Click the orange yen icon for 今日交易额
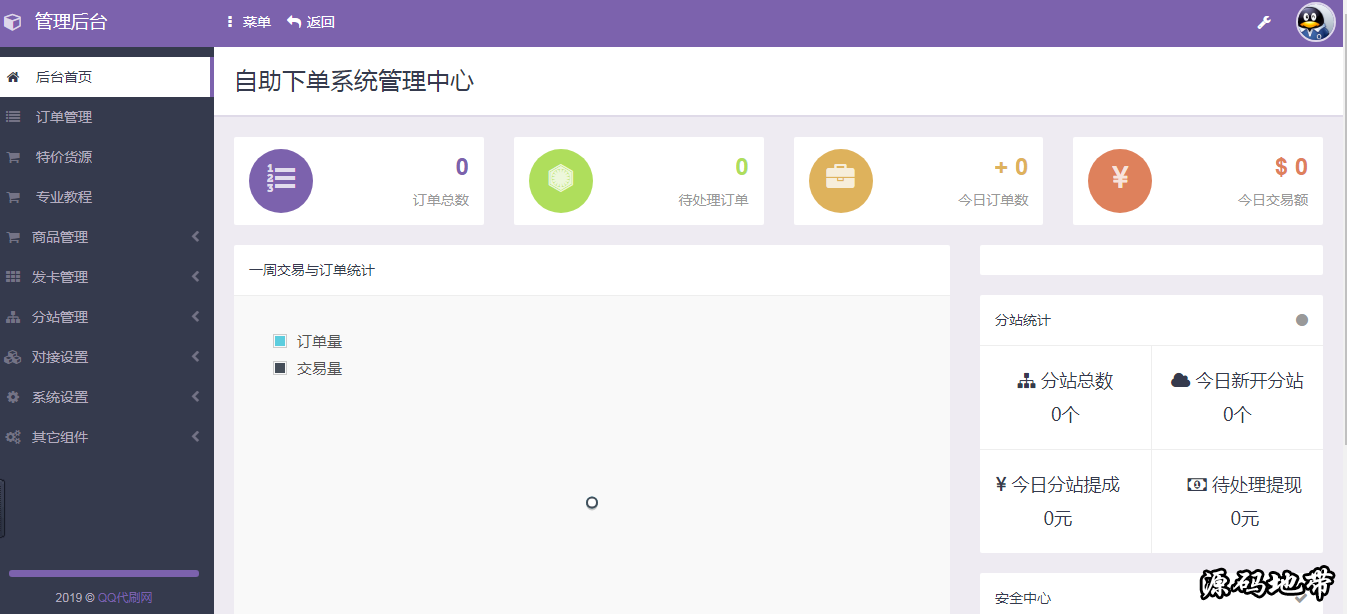The image size is (1347, 614). (x=1120, y=181)
